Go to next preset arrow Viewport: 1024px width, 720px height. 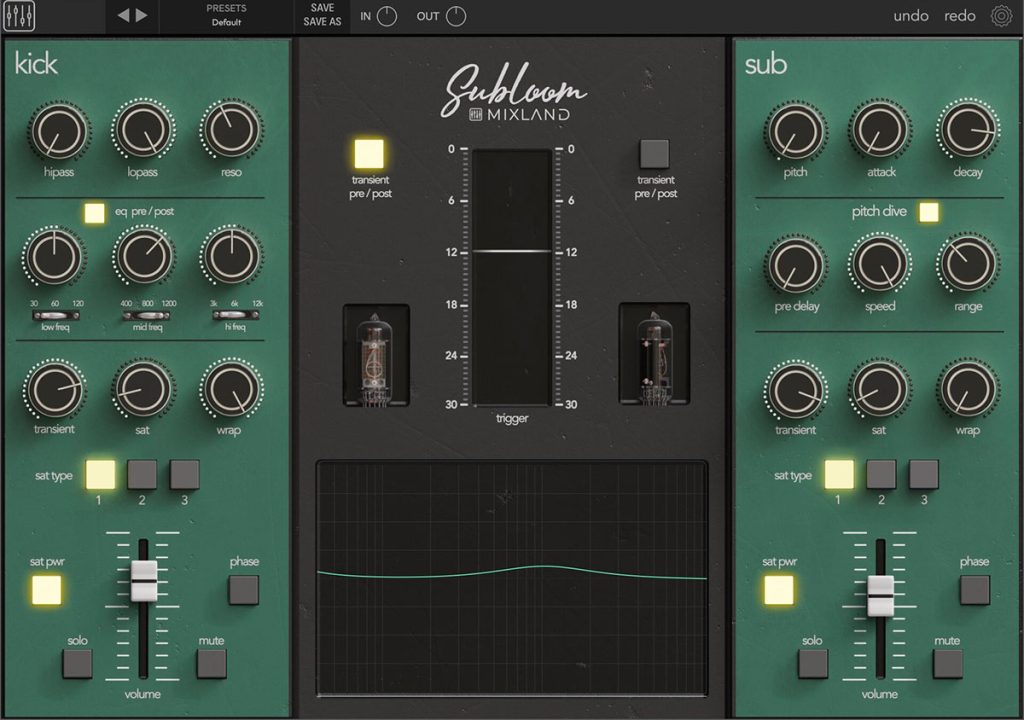142,16
